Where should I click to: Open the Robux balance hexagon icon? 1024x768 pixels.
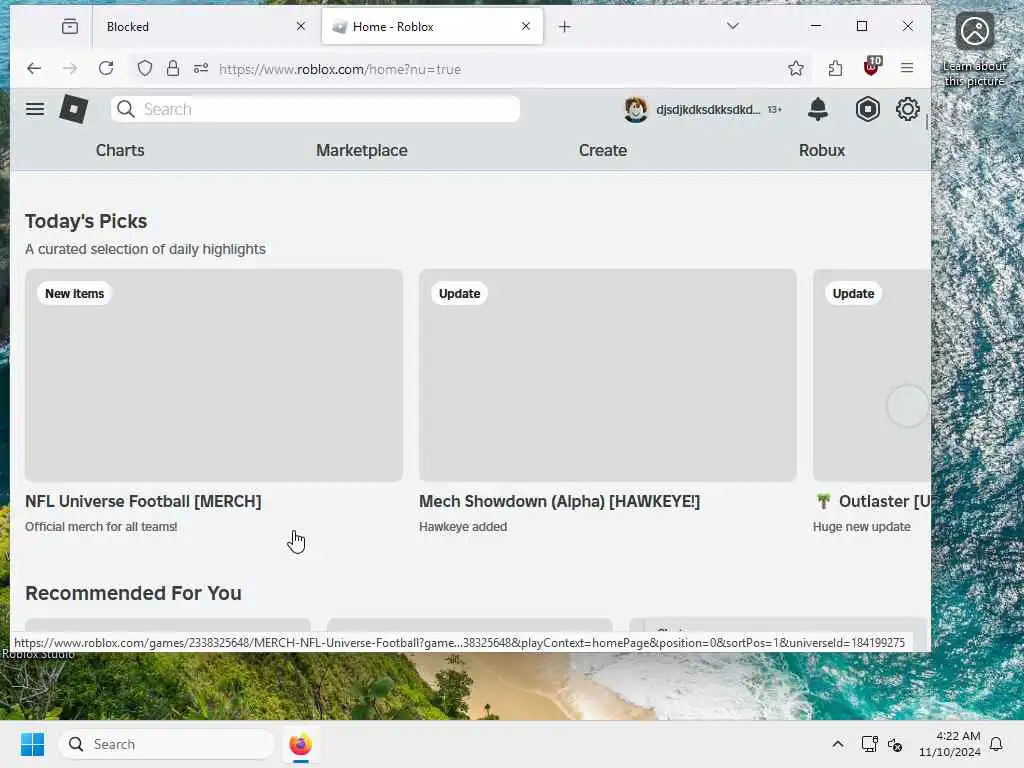pyautogui.click(x=867, y=109)
